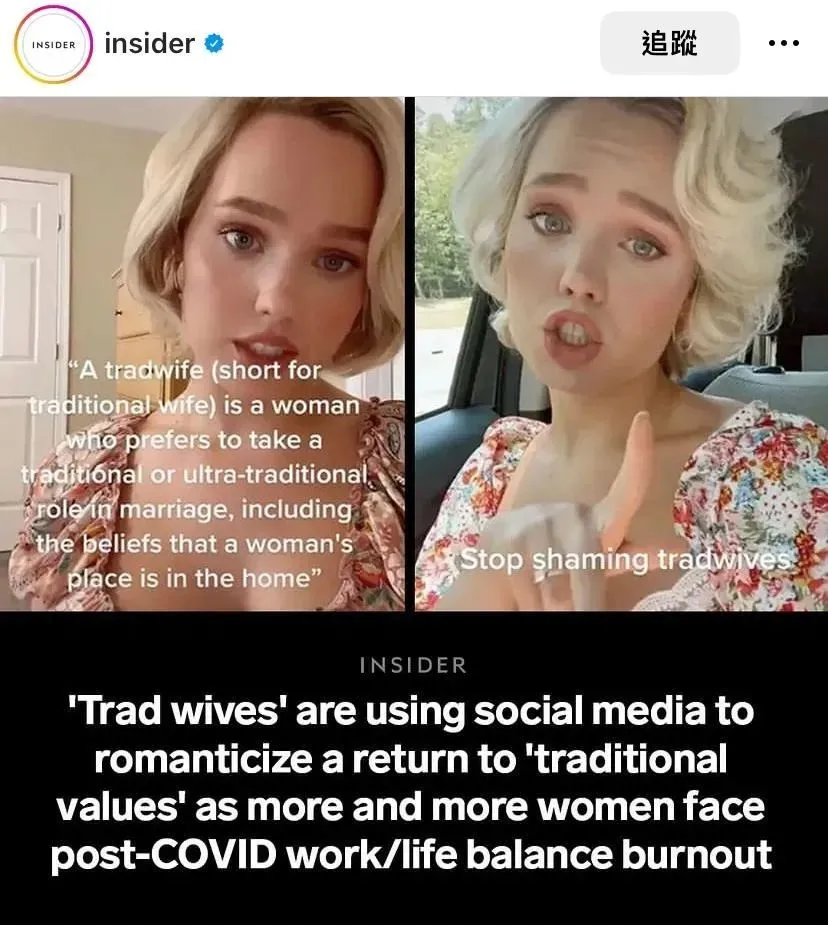
Task: Open the left tradwife definition image
Action: (x=202, y=354)
